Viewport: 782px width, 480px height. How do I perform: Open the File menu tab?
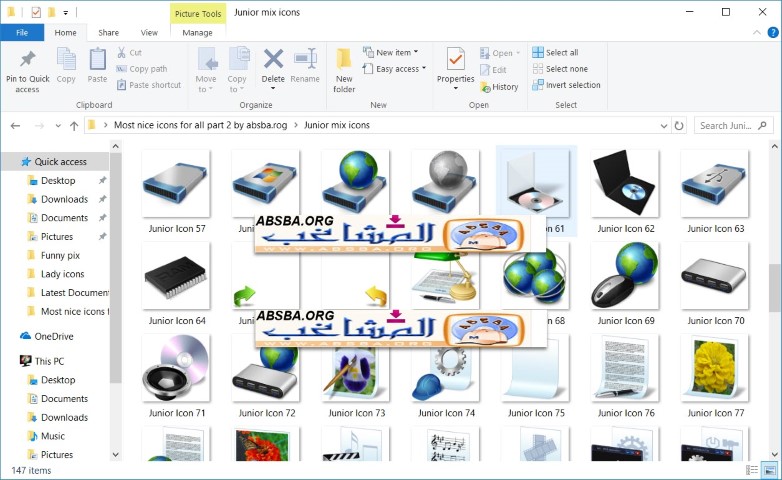[x=22, y=32]
